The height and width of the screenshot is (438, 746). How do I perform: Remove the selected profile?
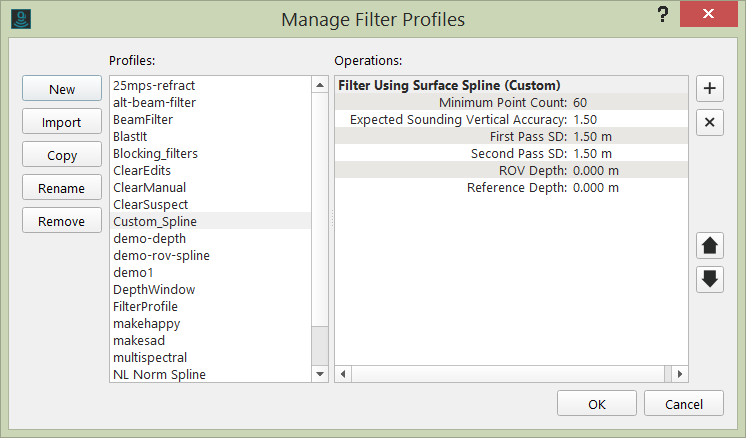click(62, 221)
